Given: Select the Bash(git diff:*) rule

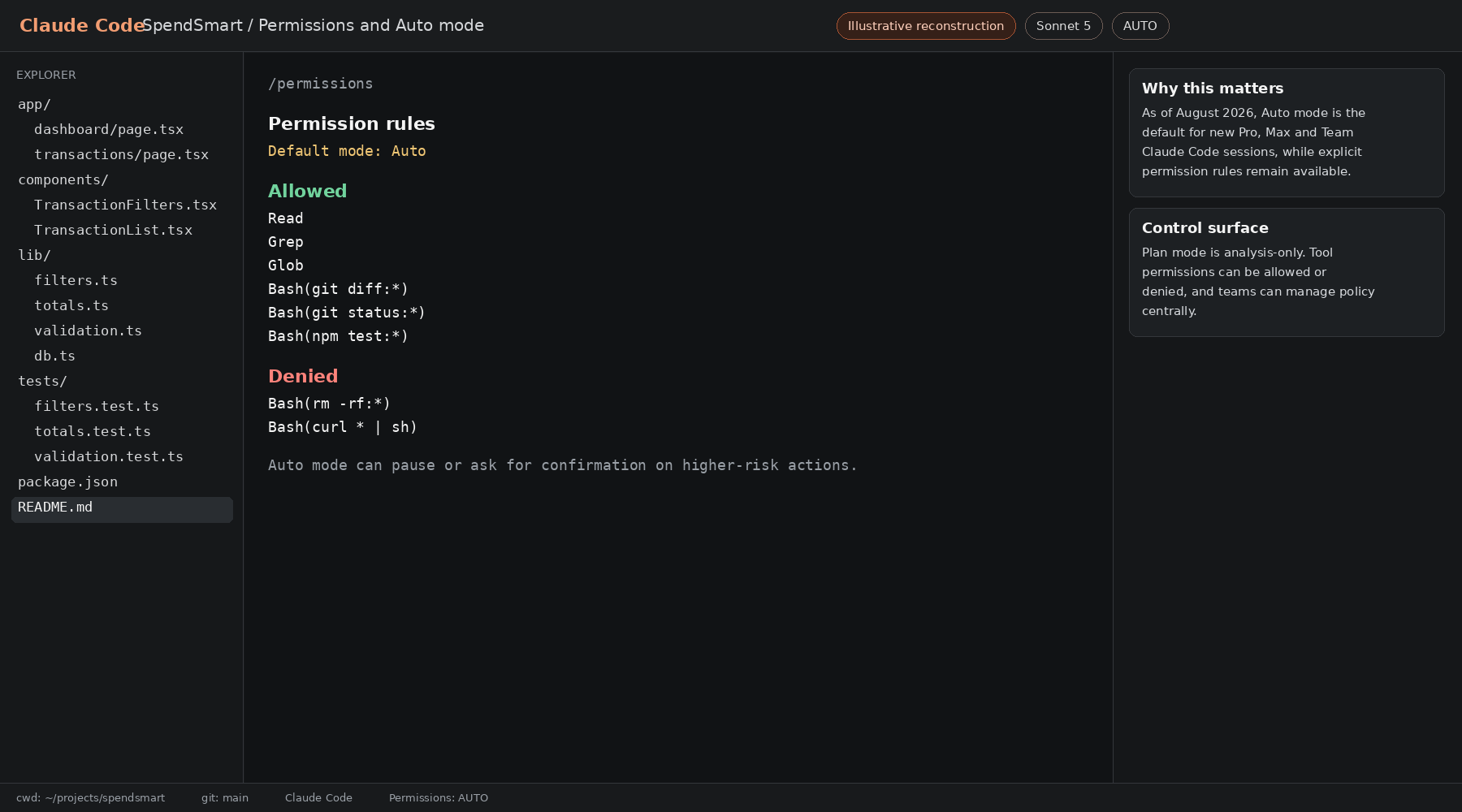Looking at the screenshot, I should coord(339,289).
